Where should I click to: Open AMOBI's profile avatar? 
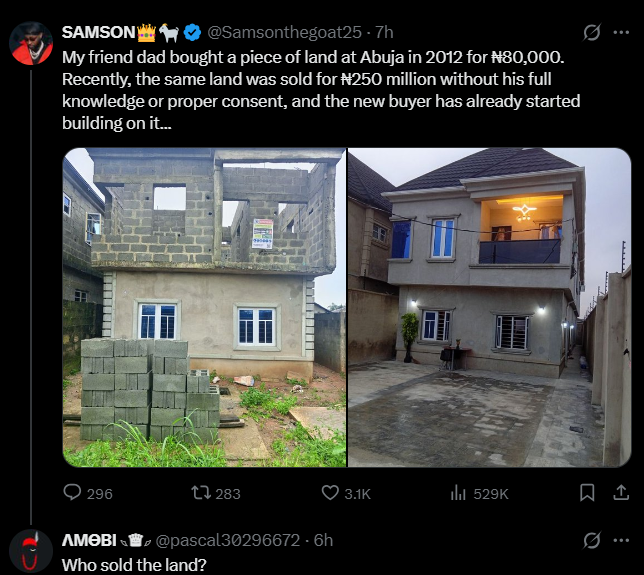(x=31, y=551)
